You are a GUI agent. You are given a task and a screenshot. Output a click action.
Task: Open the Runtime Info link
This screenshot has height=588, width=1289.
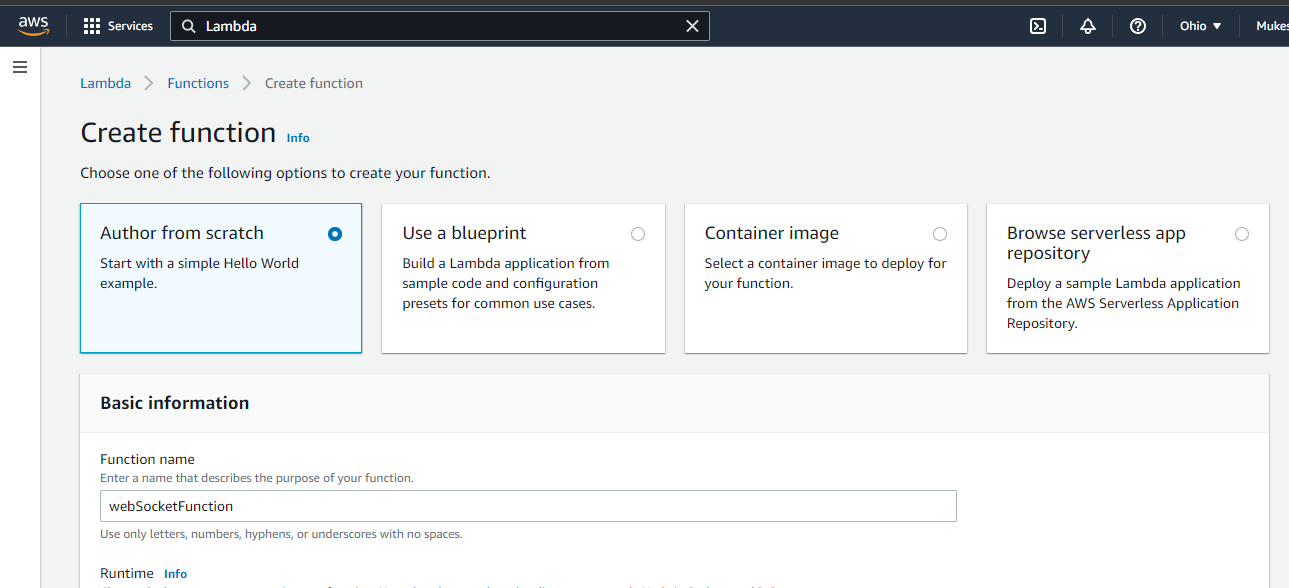pos(175,573)
